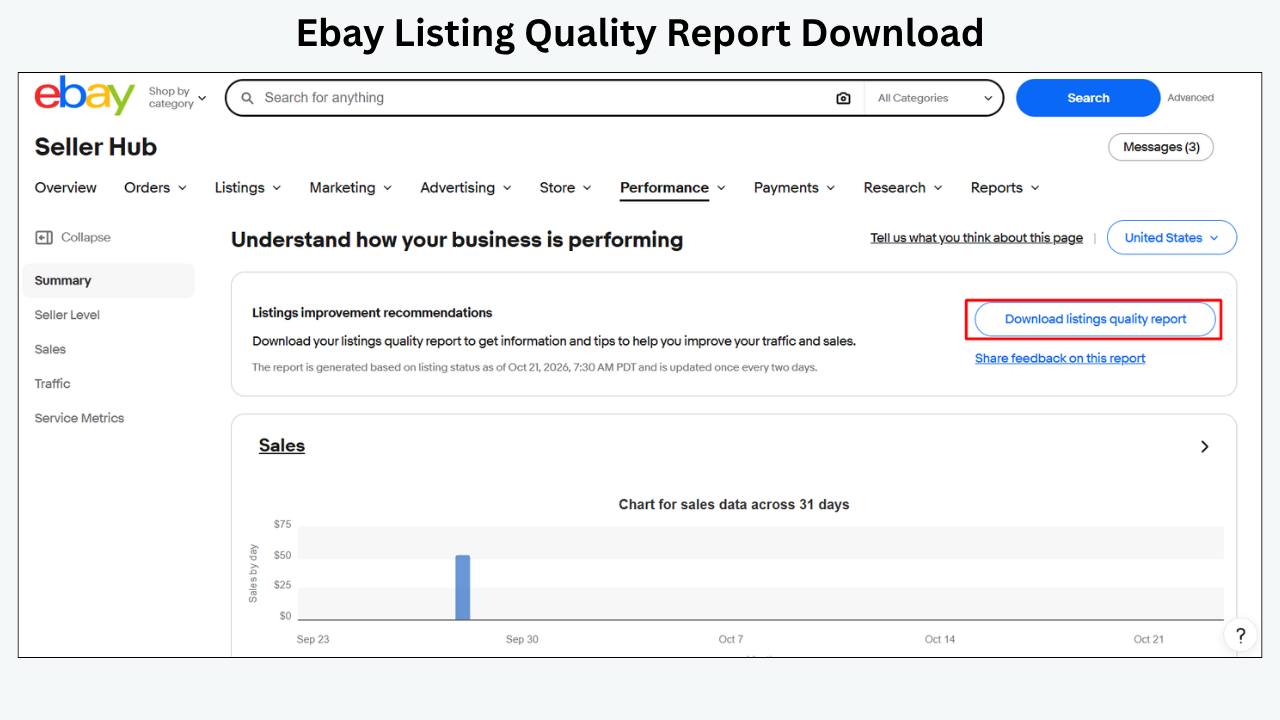Screen dimensions: 1280x720
Task: Open the Research menu
Action: pos(903,188)
